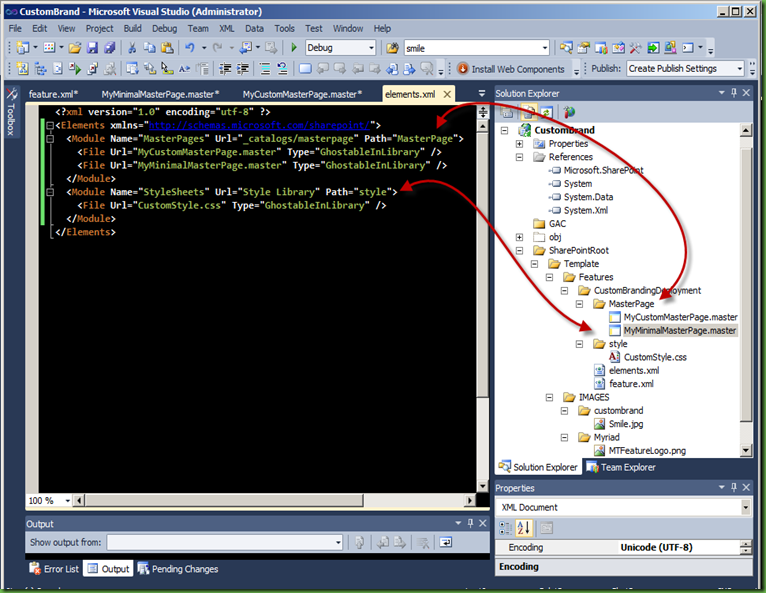Increase line indent using the toolbar icon
Screen dimensions: 766x593
click(243, 69)
